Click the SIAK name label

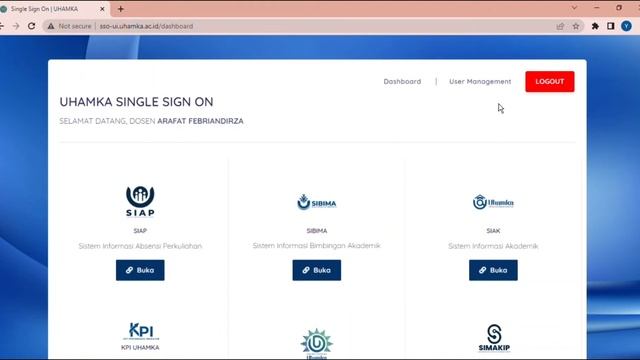pos(493,231)
